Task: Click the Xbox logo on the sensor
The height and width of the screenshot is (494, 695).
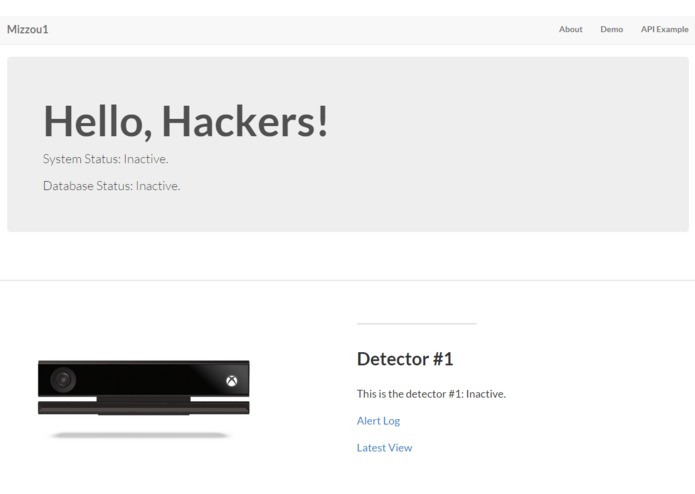Action: point(231,381)
